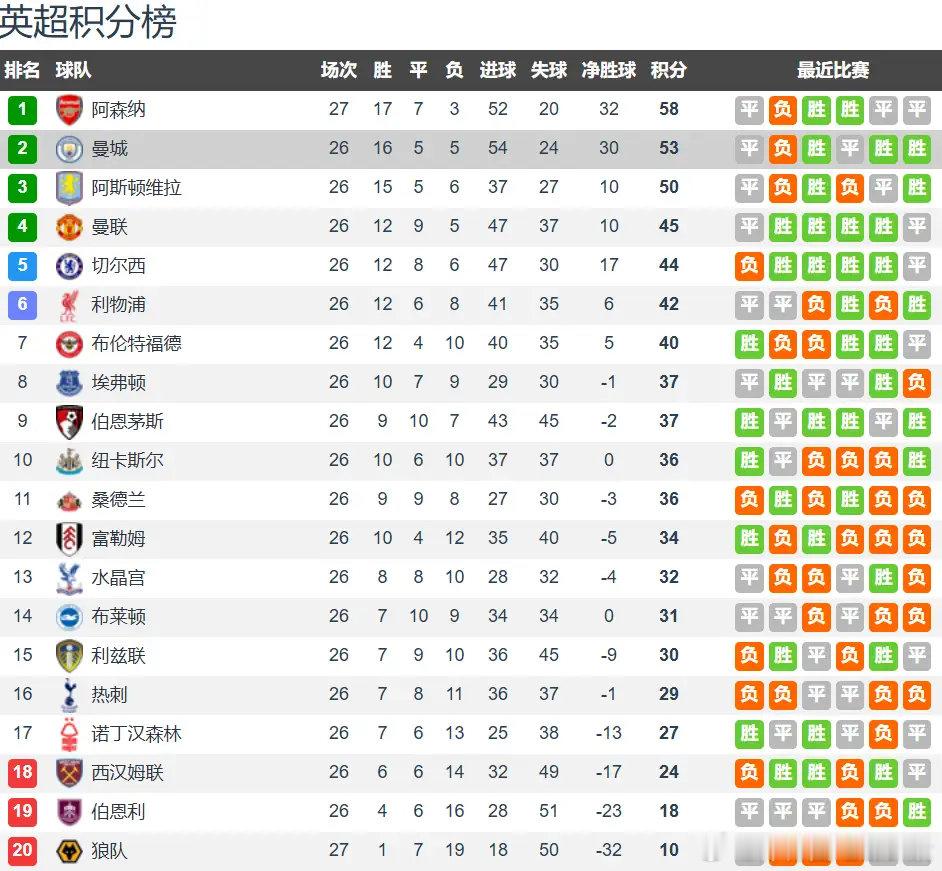942x871 pixels.
Task: Click the 积分 points column header
Action: [669, 70]
